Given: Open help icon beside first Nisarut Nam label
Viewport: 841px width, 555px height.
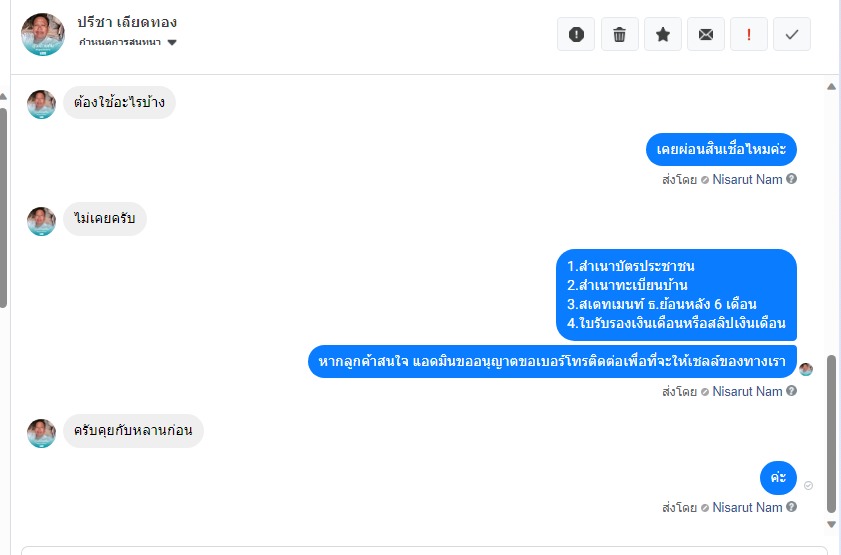Looking at the screenshot, I should (x=791, y=179).
